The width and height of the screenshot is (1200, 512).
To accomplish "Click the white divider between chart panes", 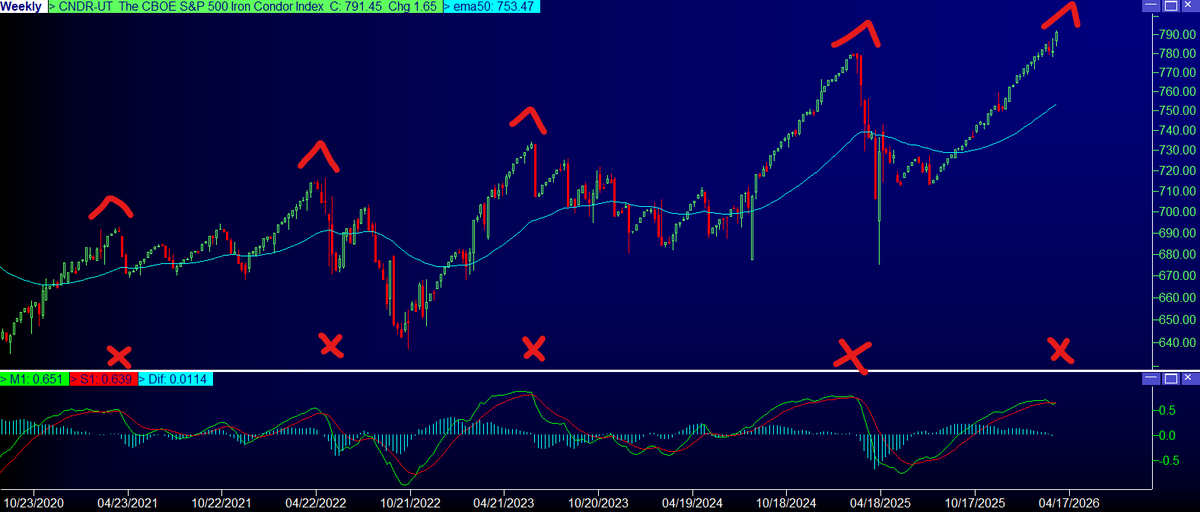I will pos(600,371).
